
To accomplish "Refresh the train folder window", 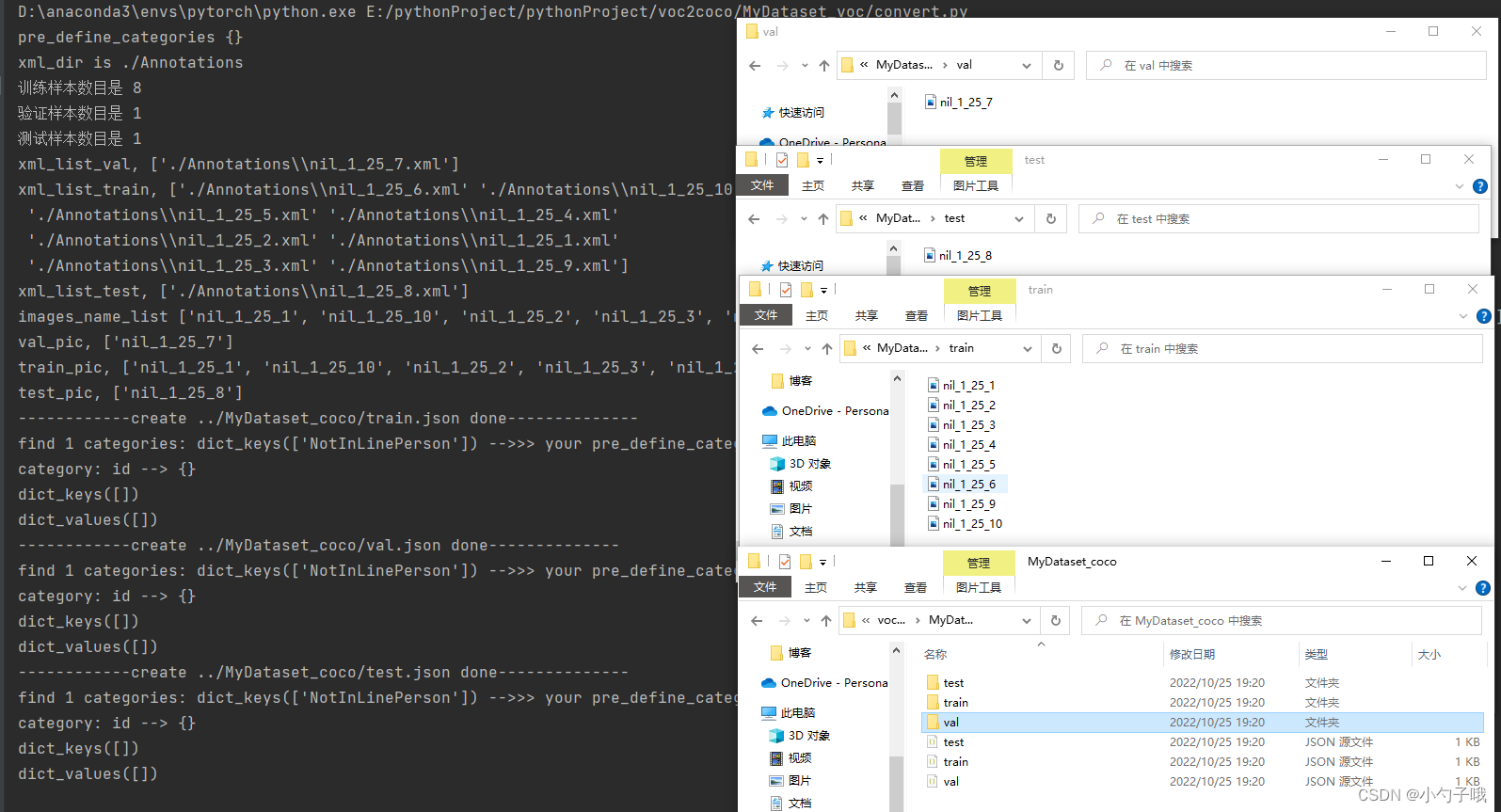I will click(x=1057, y=349).
